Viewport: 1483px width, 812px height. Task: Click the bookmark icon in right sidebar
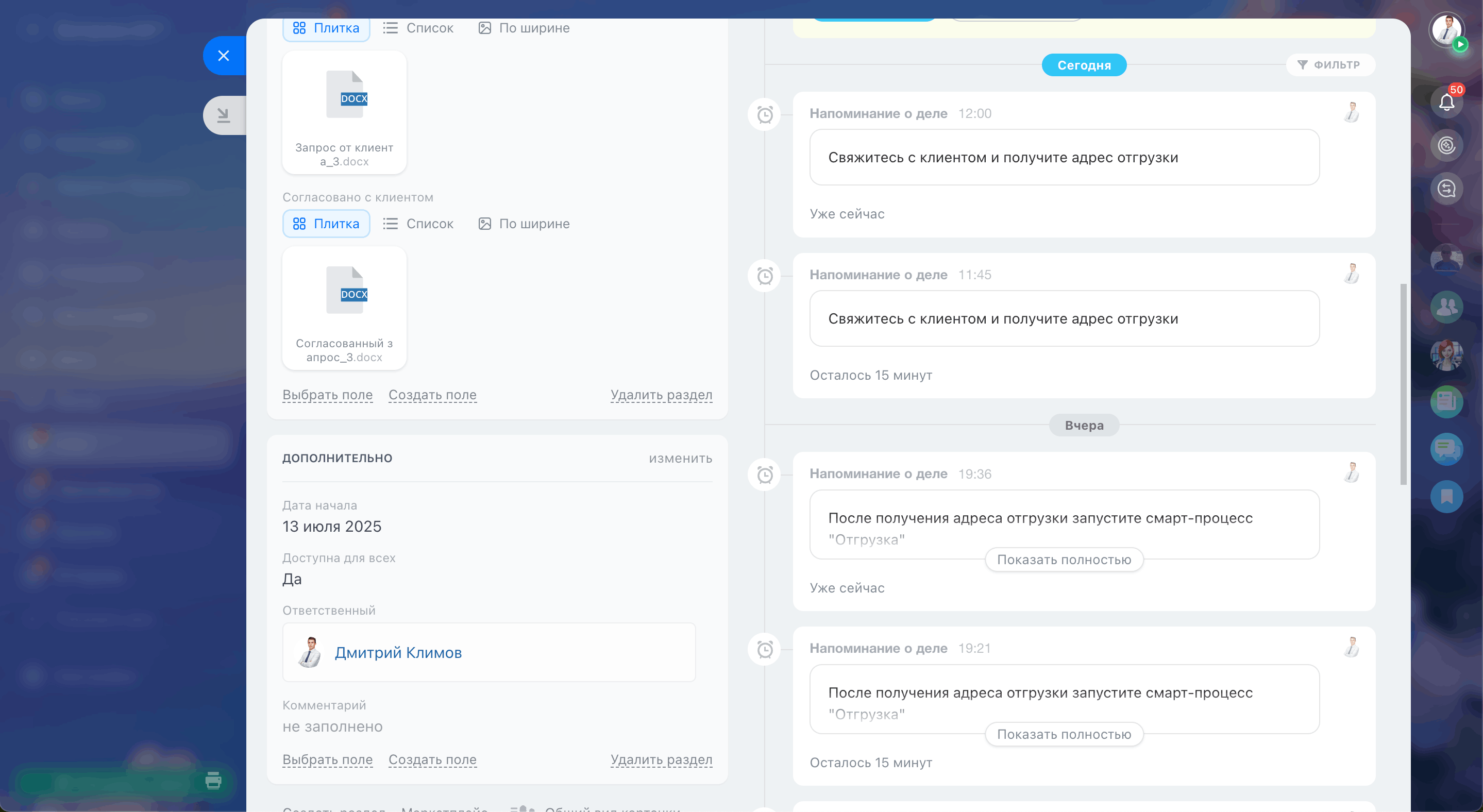[1446, 496]
